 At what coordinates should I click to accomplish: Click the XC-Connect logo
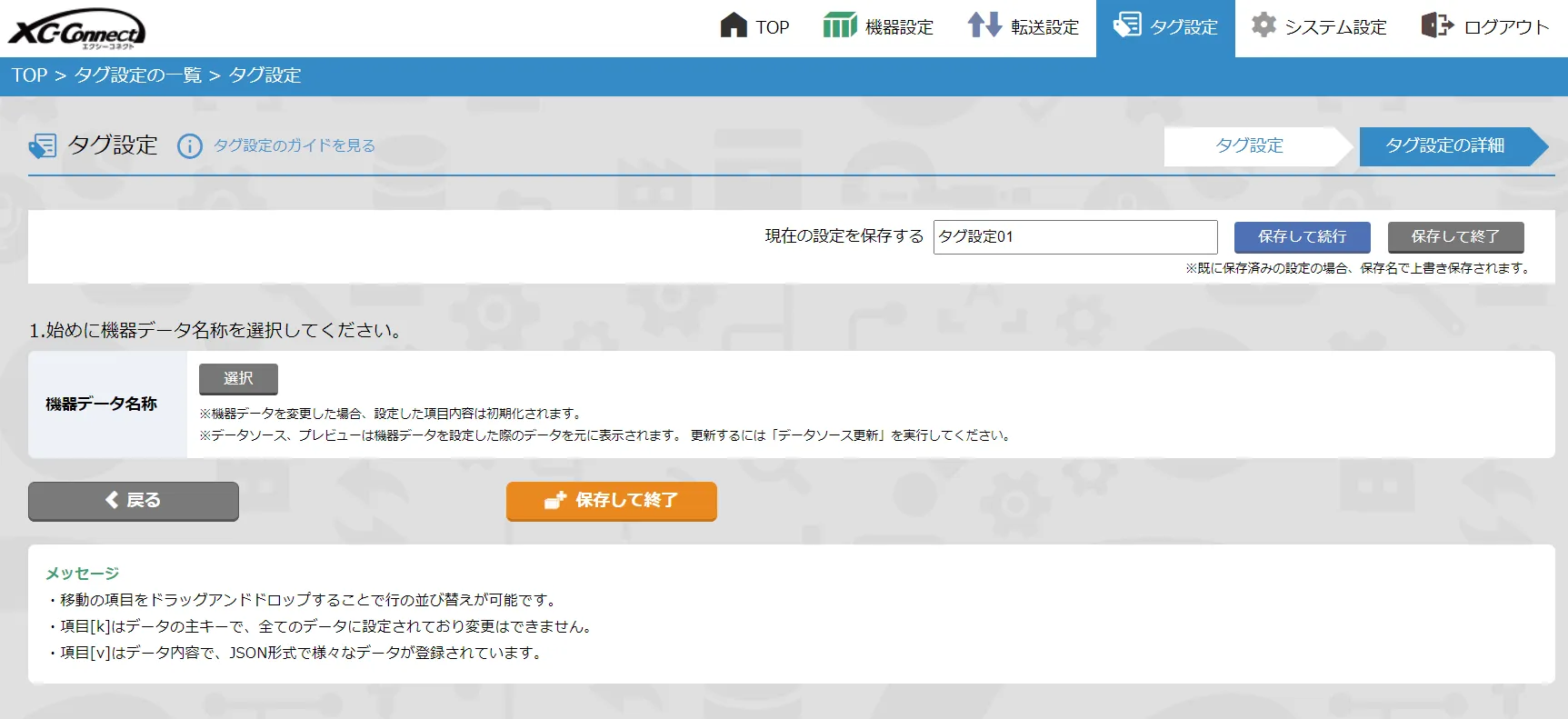(x=77, y=28)
